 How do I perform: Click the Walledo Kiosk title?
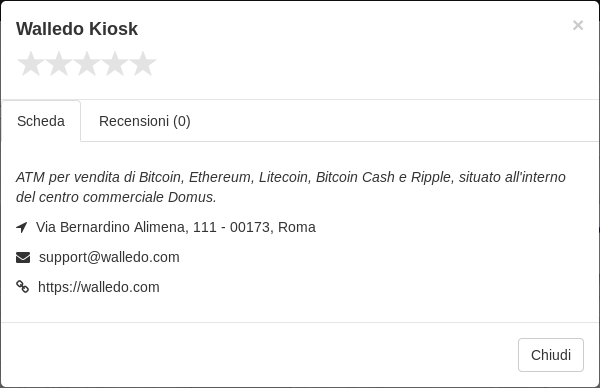[x=77, y=29]
